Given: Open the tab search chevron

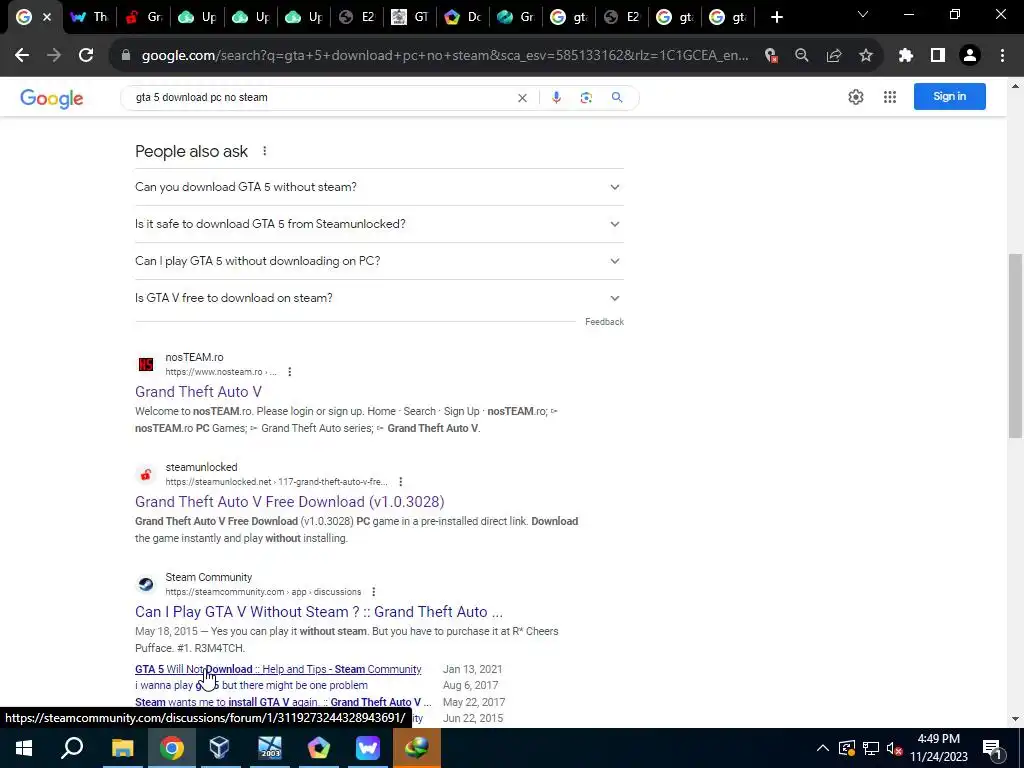Looking at the screenshot, I should point(863,15).
